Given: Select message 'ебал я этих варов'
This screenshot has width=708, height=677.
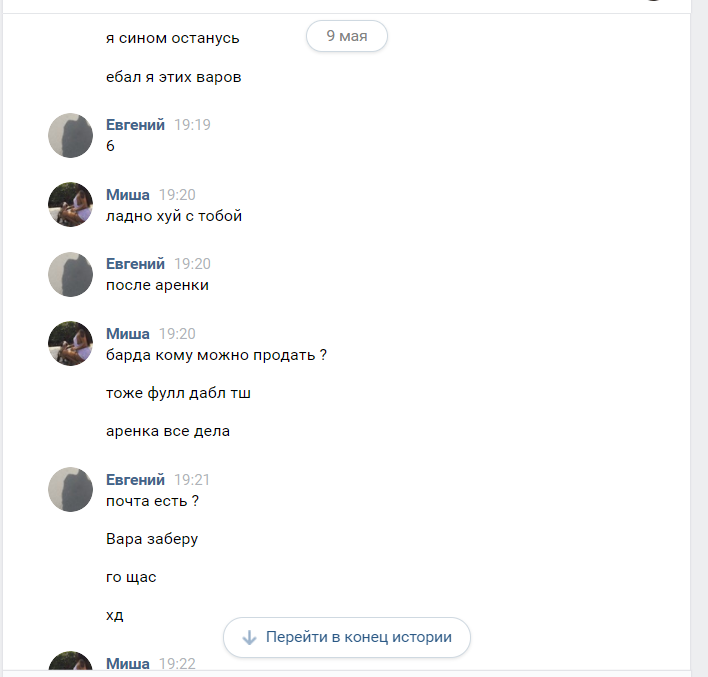Looking at the screenshot, I should pos(174,77).
